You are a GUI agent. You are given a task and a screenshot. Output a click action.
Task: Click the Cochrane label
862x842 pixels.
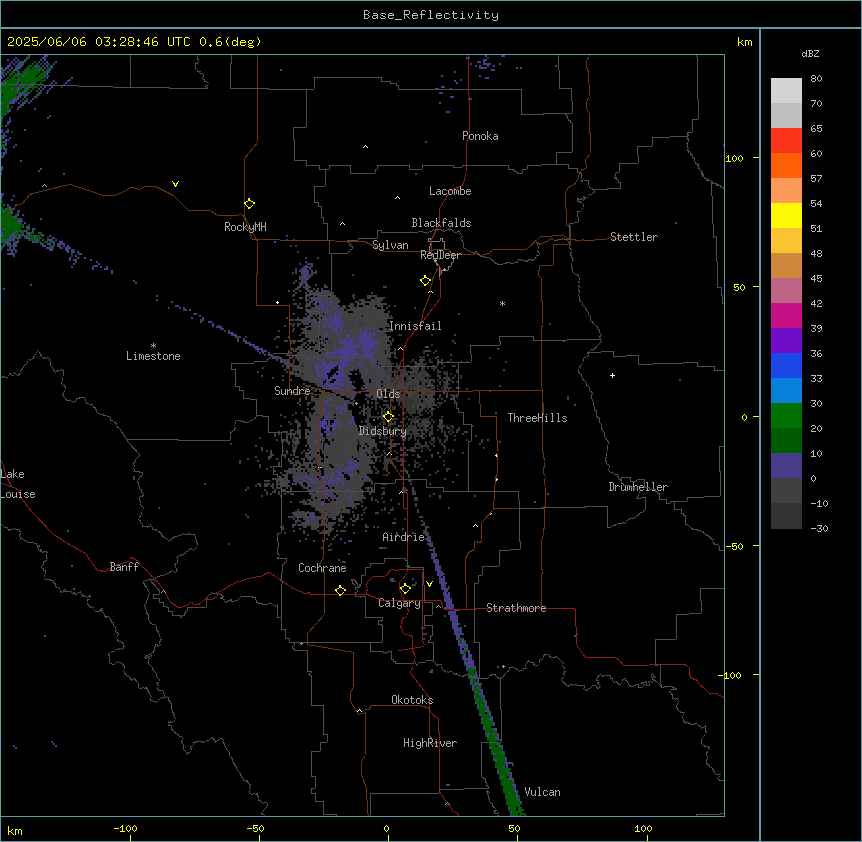click(x=322, y=568)
